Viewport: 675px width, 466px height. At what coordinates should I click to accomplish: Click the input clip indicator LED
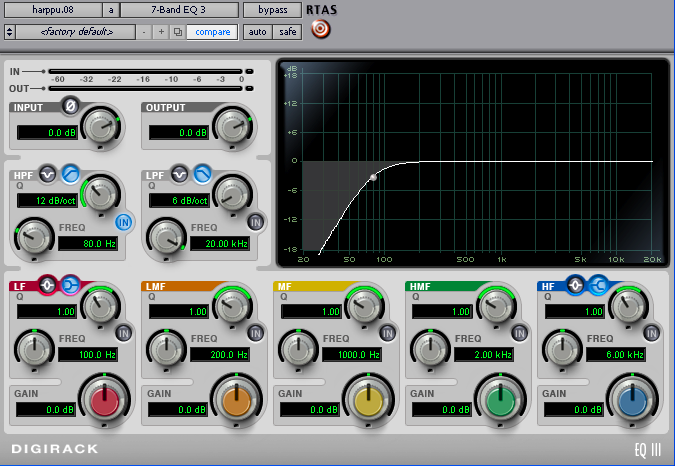249,71
